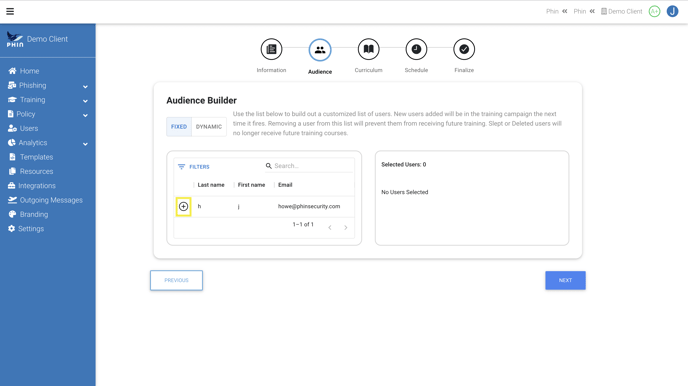Click the Schedule step icon
This screenshot has height=386, width=688.
point(416,49)
